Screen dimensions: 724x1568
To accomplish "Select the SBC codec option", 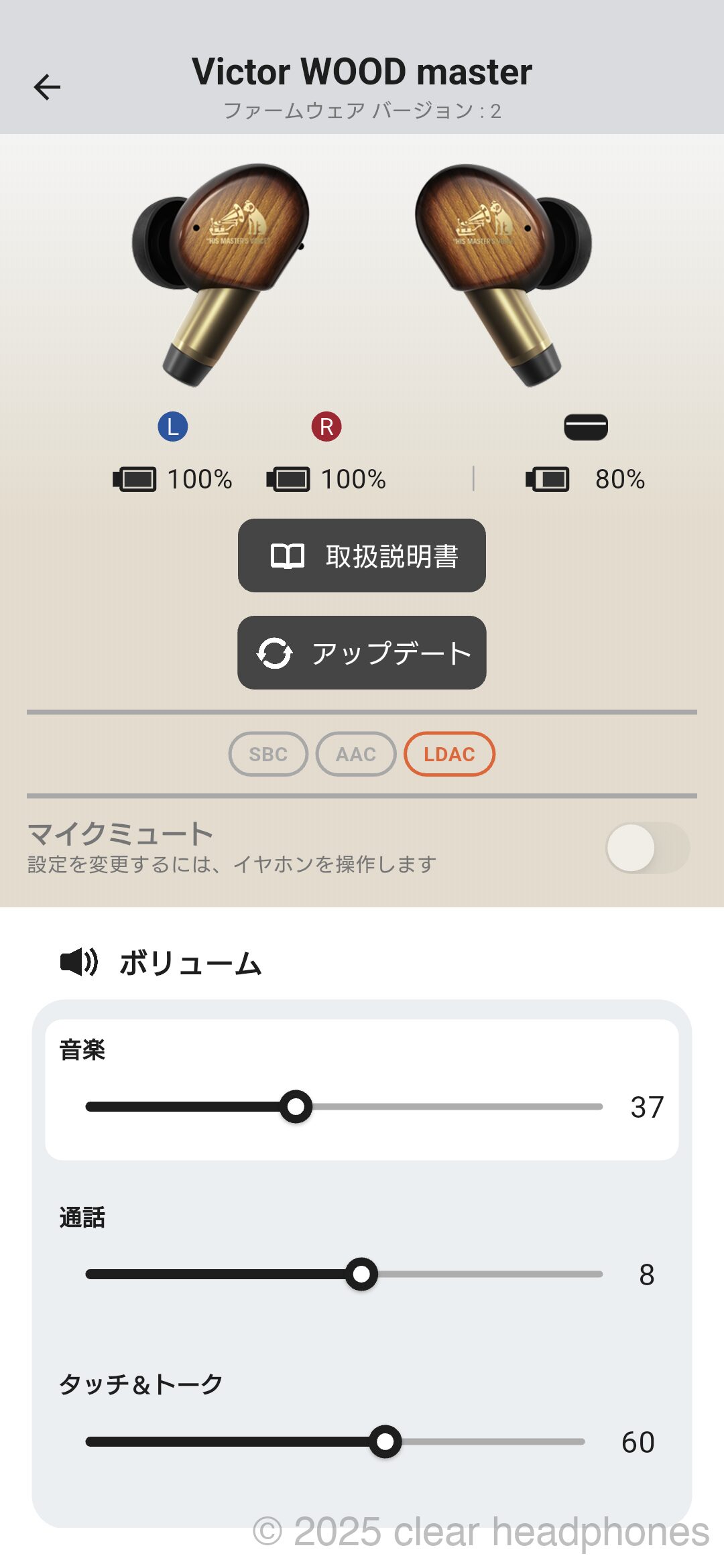I will coord(268,754).
